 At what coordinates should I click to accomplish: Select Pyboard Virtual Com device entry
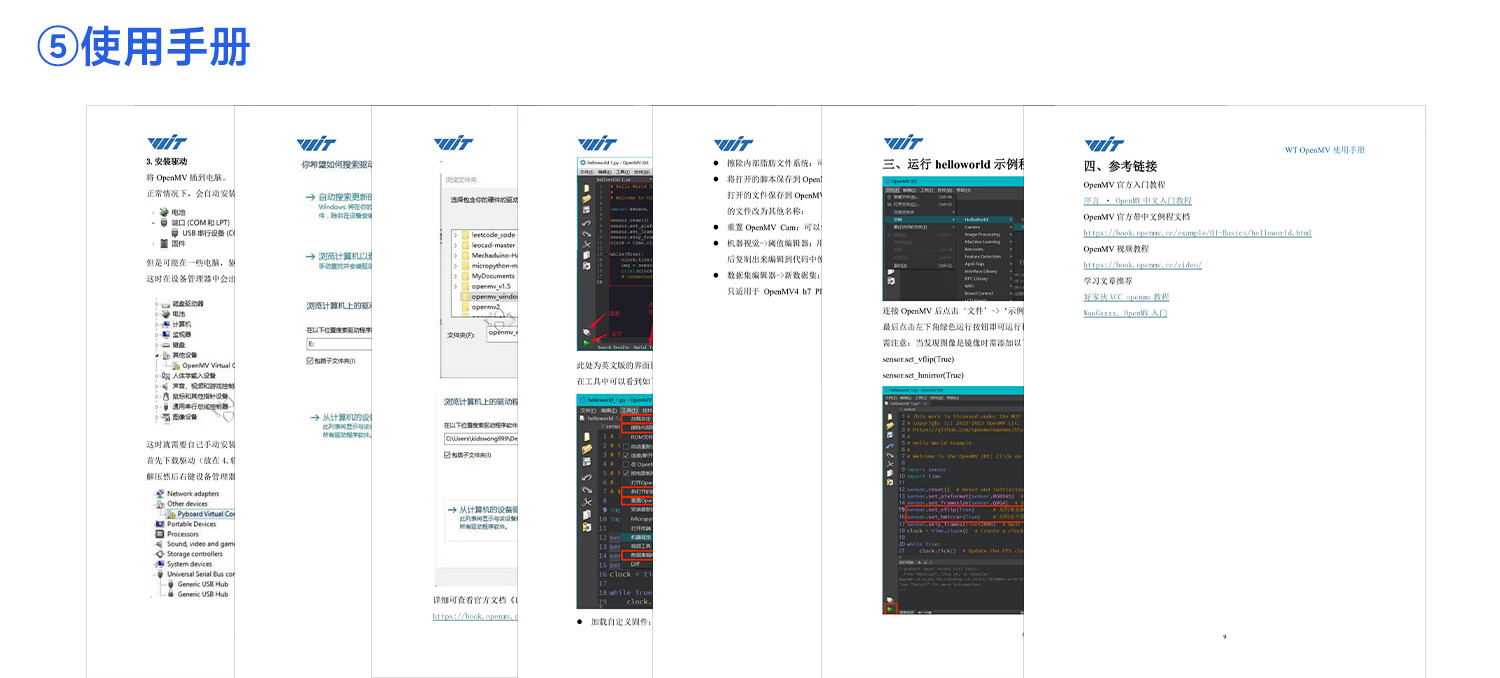point(205,514)
